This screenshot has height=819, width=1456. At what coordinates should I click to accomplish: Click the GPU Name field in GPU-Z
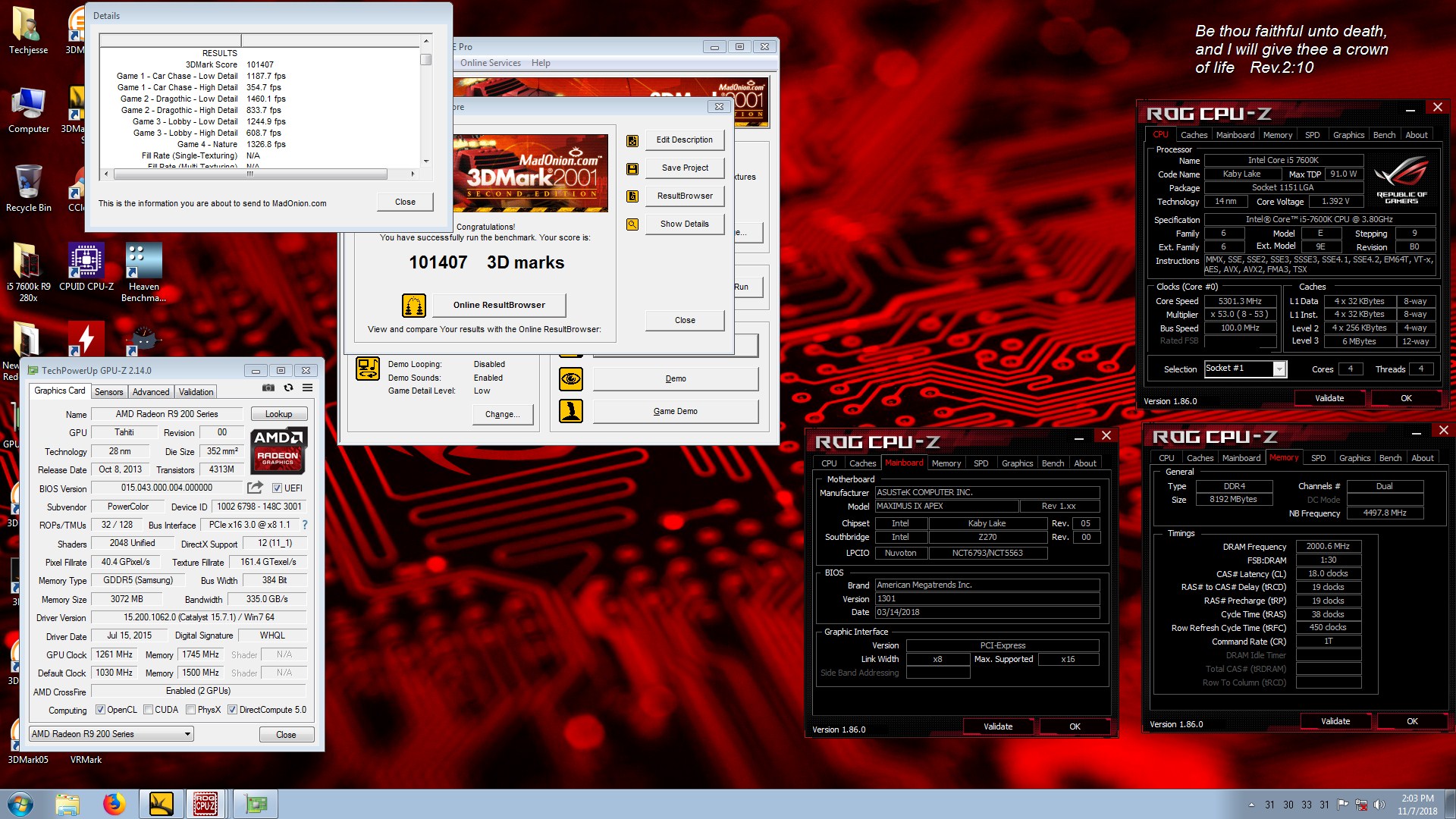167,414
